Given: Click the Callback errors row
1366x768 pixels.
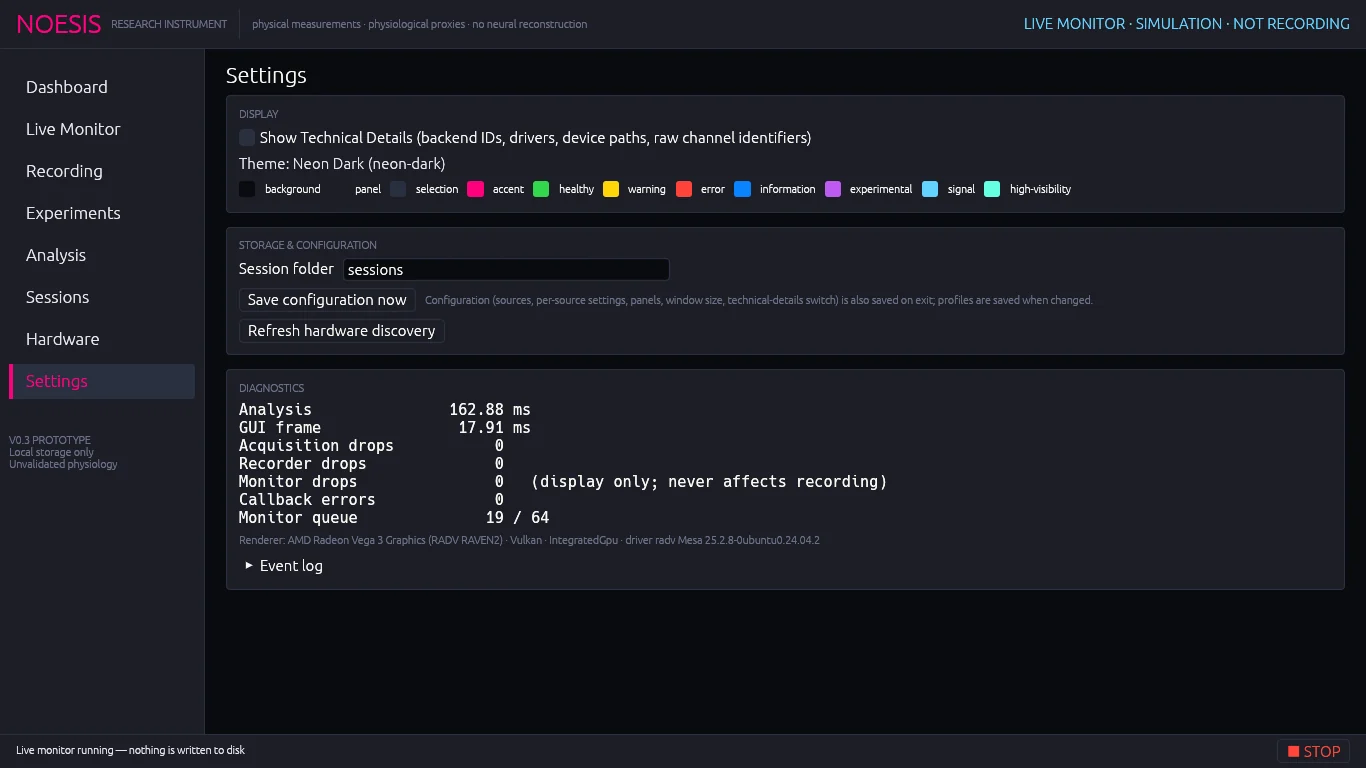Looking at the screenshot, I should [x=371, y=499].
